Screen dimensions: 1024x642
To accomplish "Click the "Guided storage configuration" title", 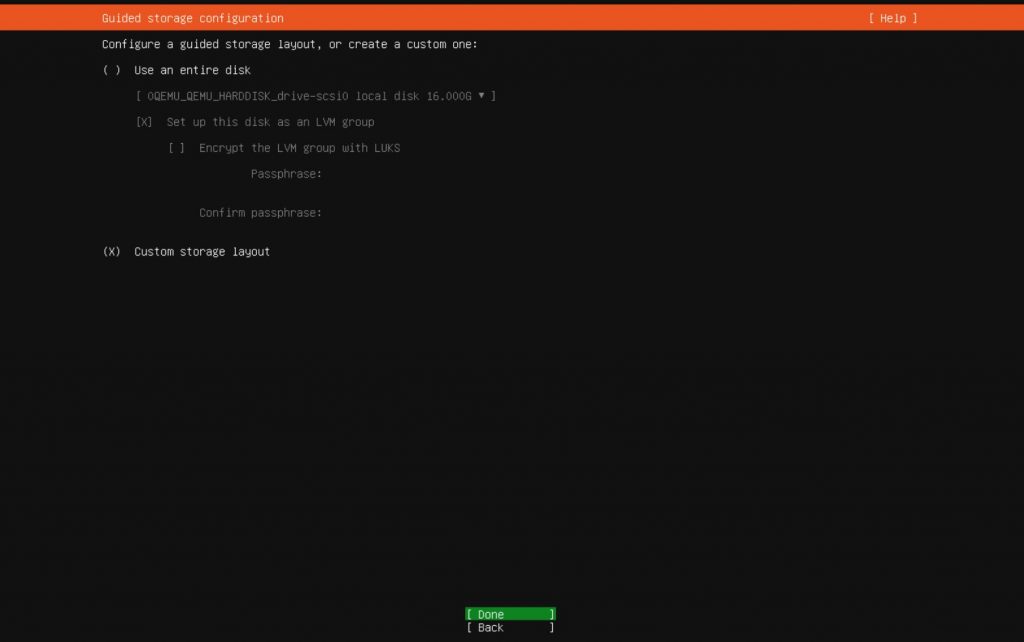I will (x=192, y=18).
